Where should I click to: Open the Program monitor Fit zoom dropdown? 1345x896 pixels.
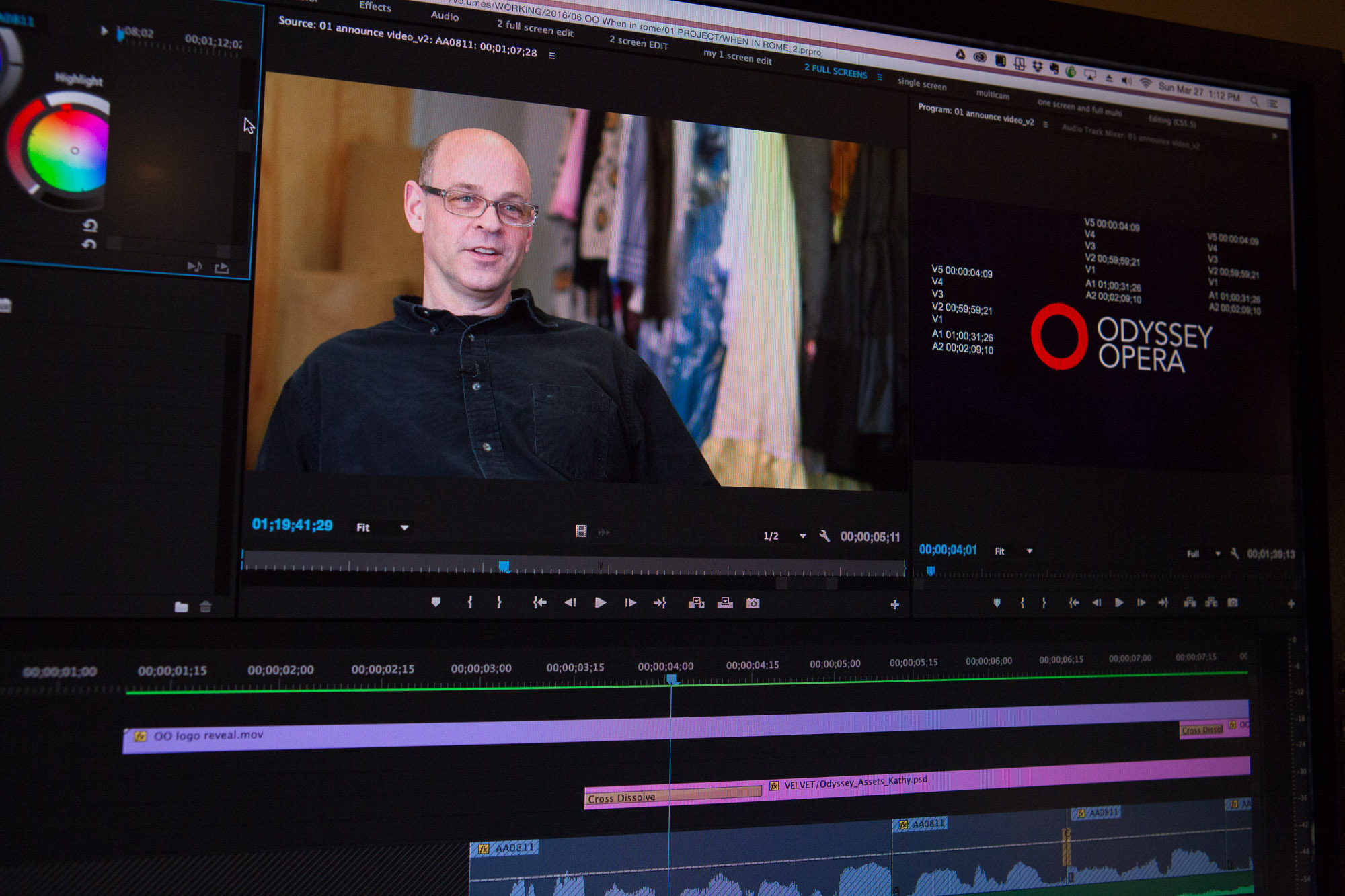tap(1013, 551)
